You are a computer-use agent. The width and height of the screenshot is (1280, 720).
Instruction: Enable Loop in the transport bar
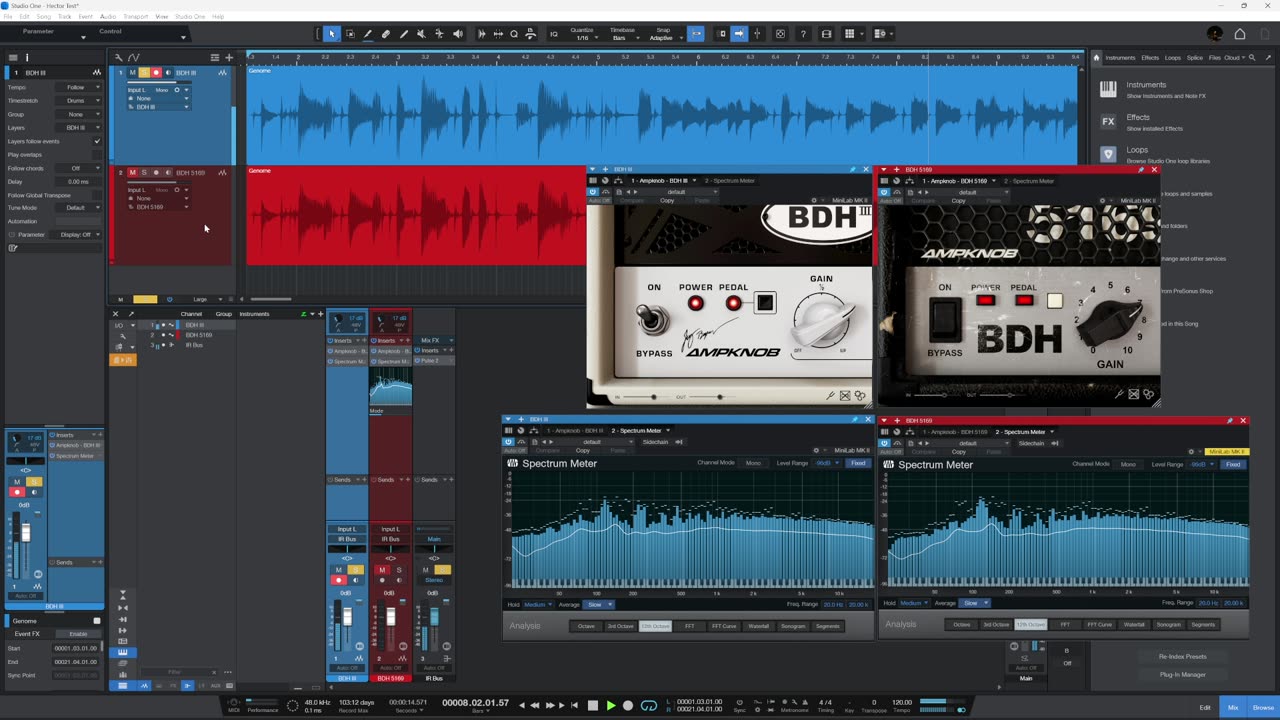click(x=649, y=705)
